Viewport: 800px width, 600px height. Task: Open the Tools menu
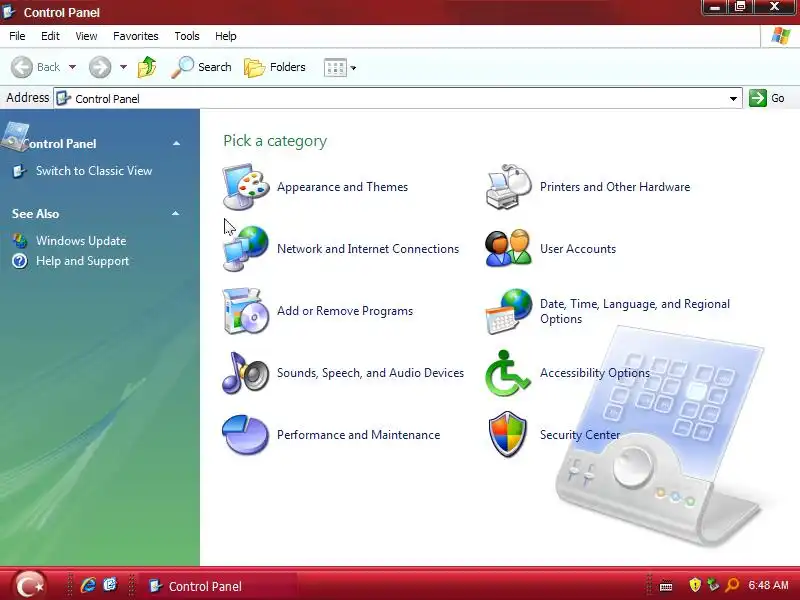(187, 36)
